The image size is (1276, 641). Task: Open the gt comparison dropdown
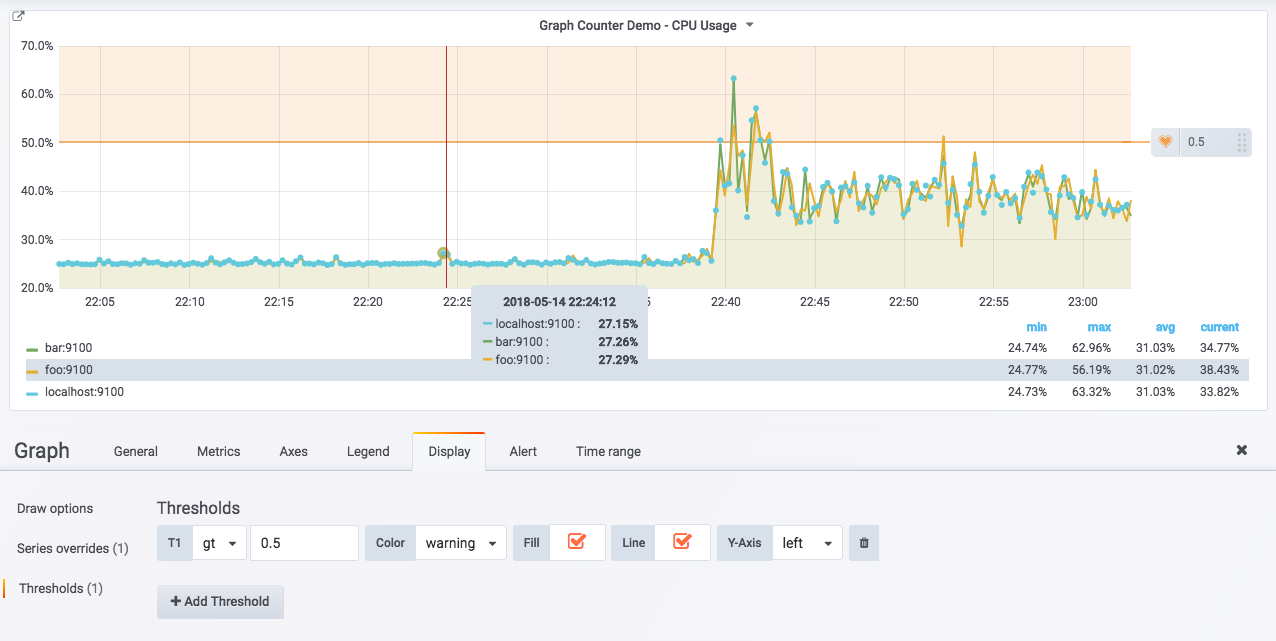click(x=219, y=543)
